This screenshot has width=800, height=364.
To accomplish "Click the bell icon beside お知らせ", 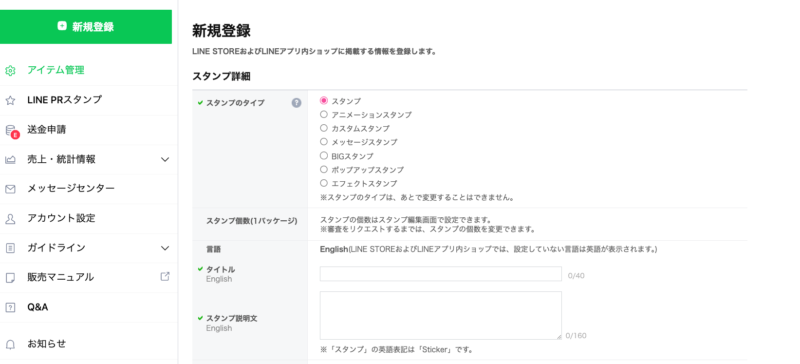I will (x=10, y=344).
